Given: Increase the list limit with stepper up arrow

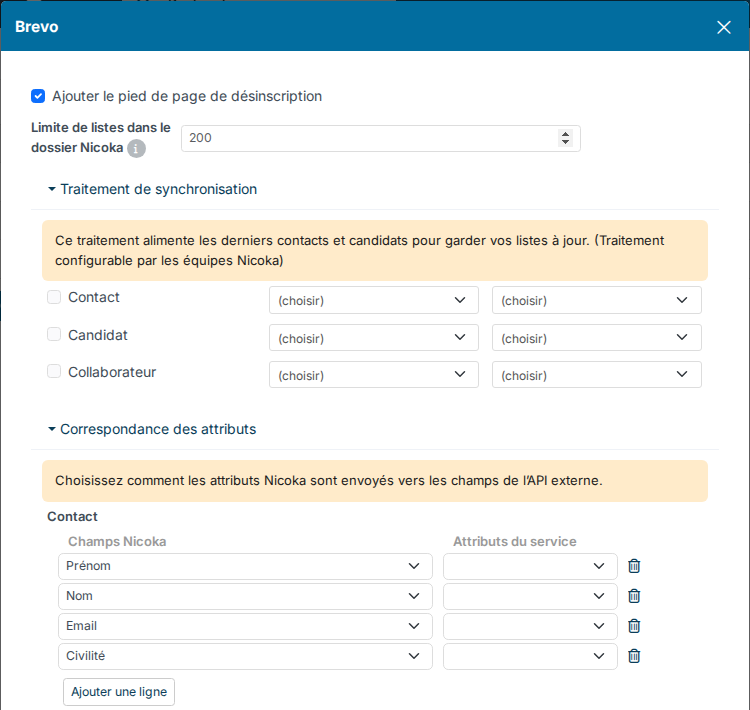Looking at the screenshot, I should tap(565, 134).
